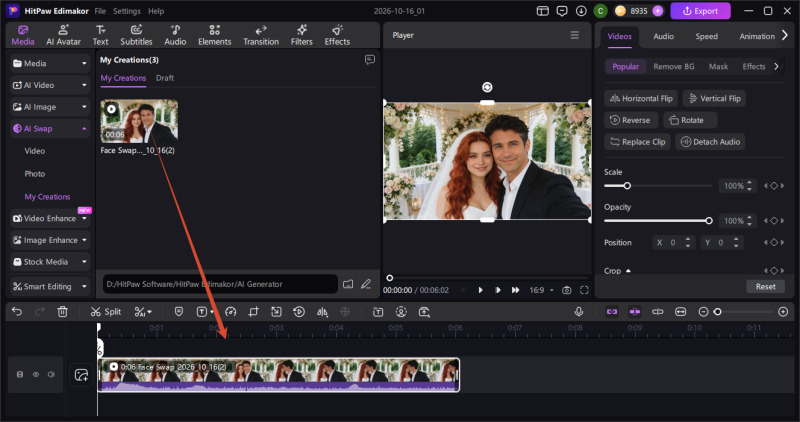
Task: Click the Replace Clip button
Action: tap(638, 142)
